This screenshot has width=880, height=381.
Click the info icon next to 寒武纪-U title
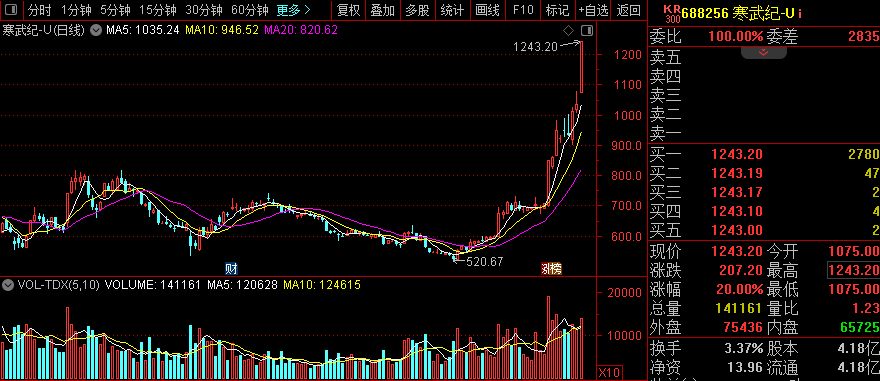click(799, 13)
